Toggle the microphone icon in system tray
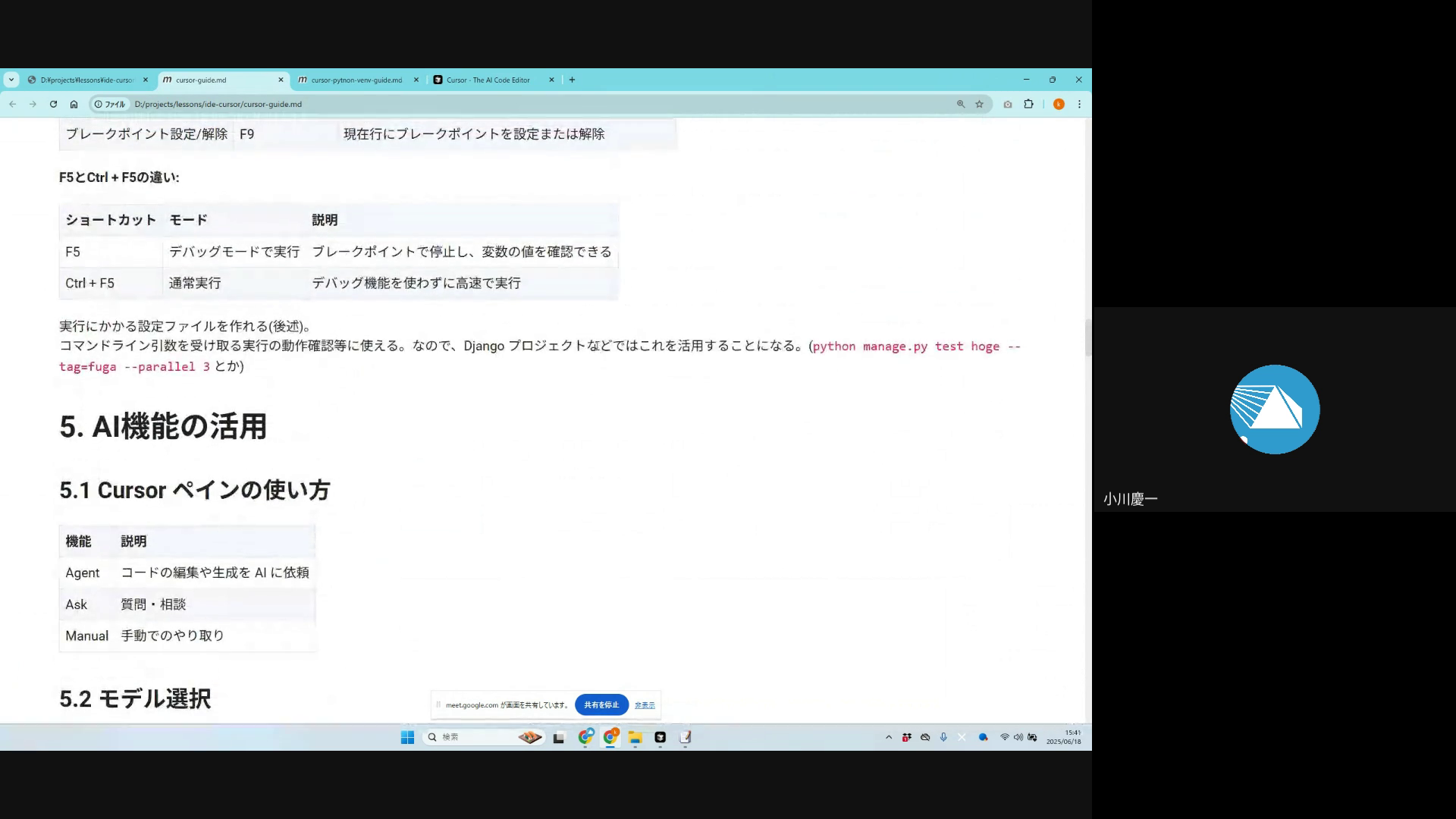Image resolution: width=1456 pixels, height=819 pixels. (x=943, y=737)
